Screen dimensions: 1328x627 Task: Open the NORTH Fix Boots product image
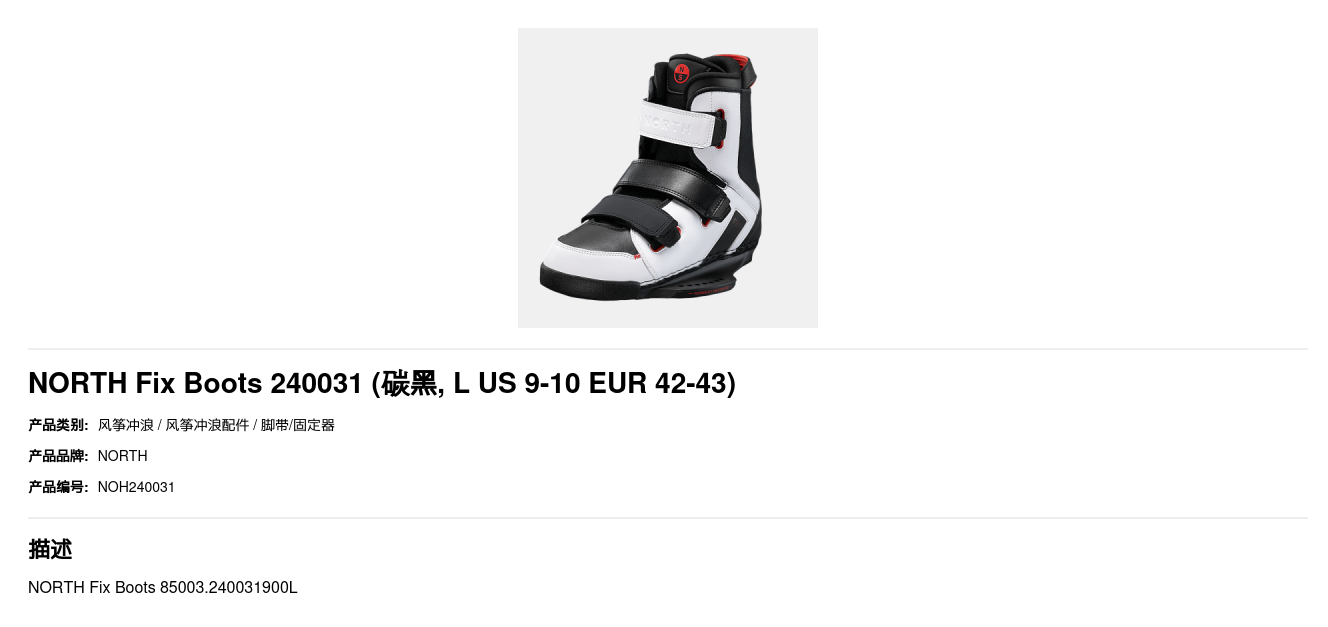click(x=667, y=178)
